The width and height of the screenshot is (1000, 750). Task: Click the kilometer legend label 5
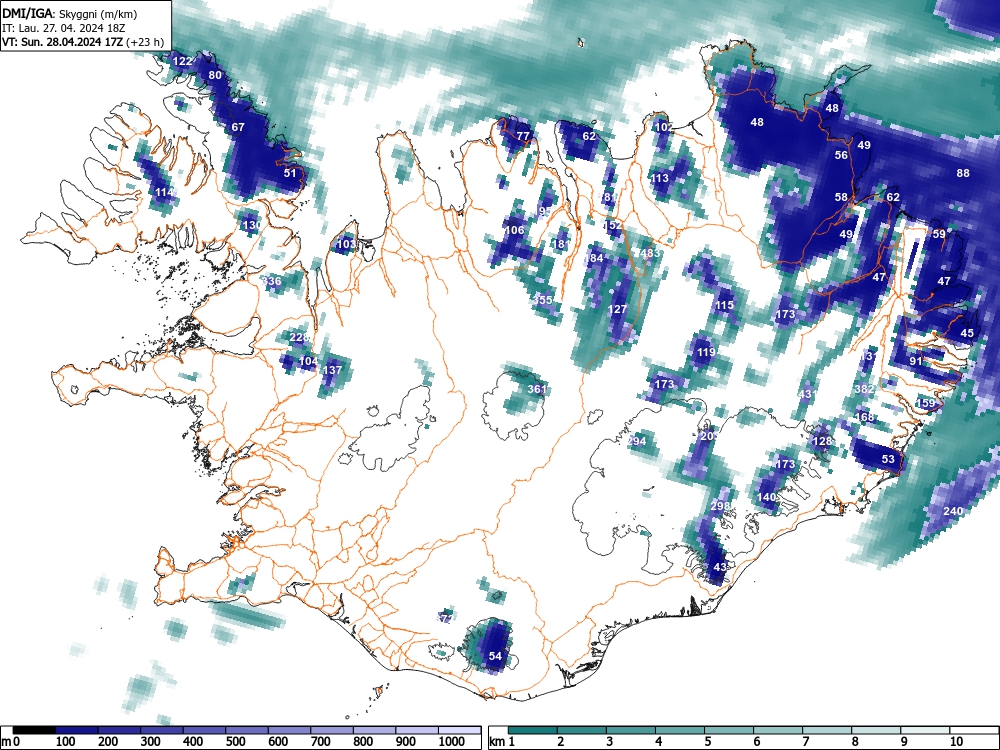coord(708,742)
